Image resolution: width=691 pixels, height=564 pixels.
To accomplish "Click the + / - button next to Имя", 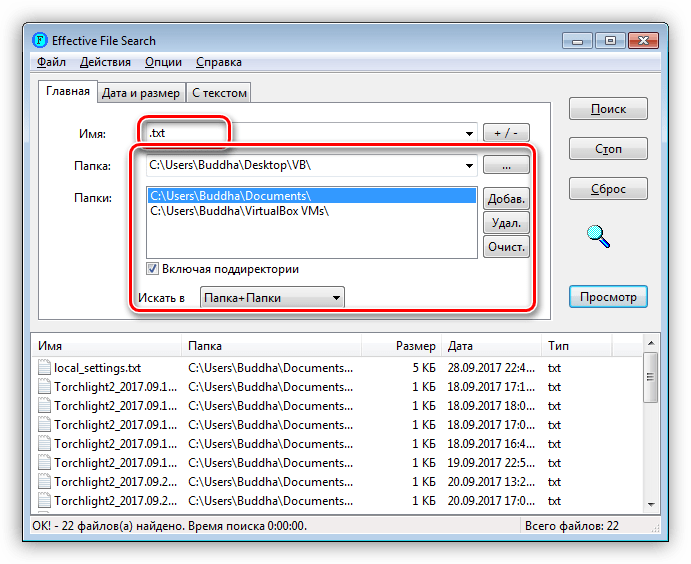I will pos(506,133).
